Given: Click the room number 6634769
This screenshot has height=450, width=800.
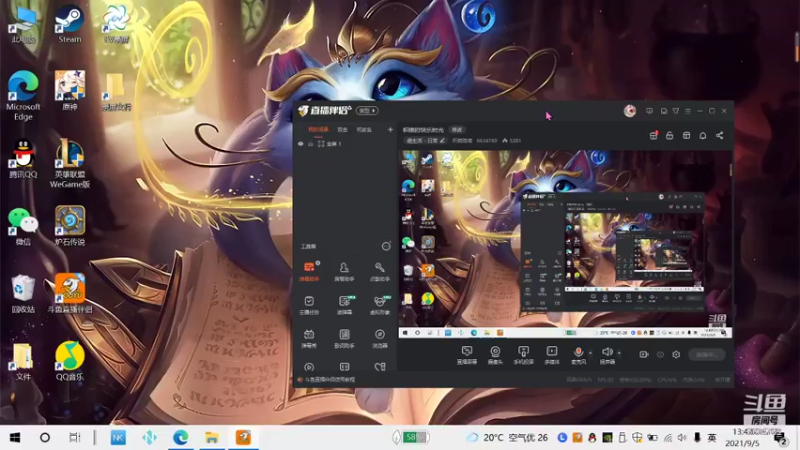Looking at the screenshot, I should (x=486, y=140).
